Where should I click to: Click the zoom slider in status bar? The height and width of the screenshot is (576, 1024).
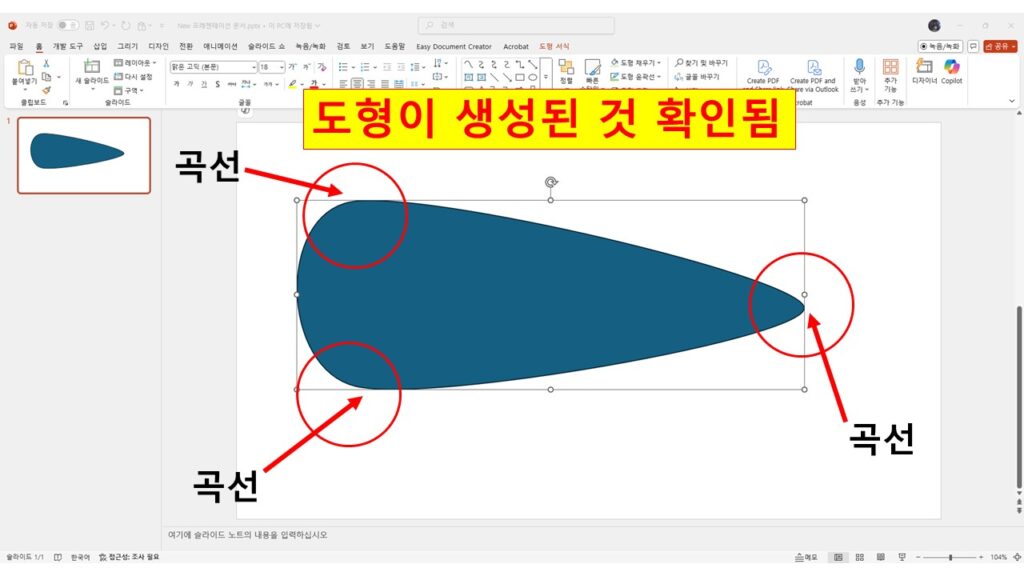click(949, 557)
